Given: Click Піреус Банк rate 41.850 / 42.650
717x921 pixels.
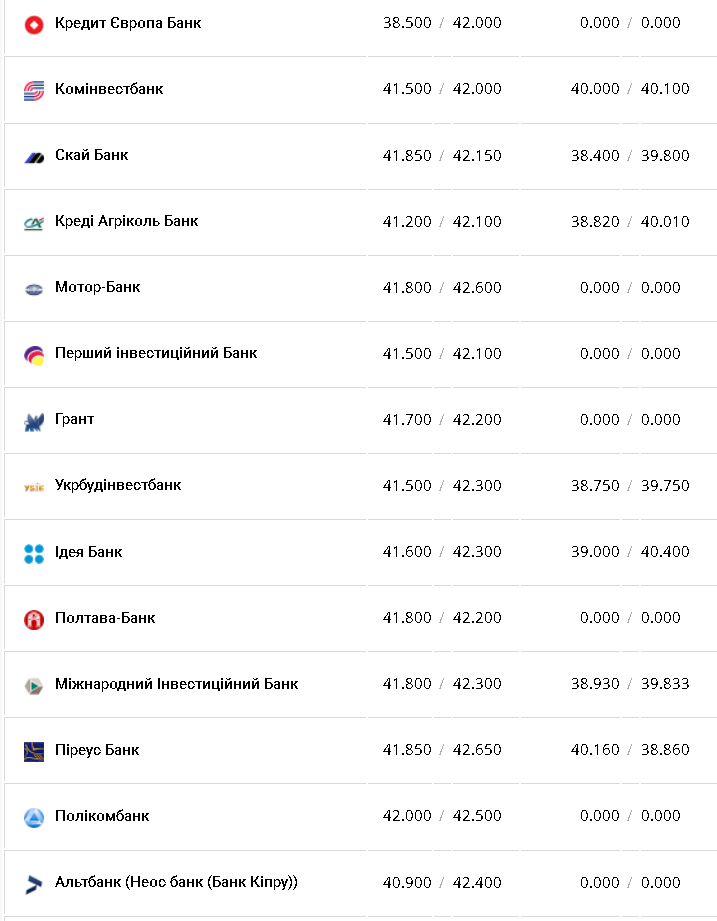Looking at the screenshot, I should [x=442, y=750].
